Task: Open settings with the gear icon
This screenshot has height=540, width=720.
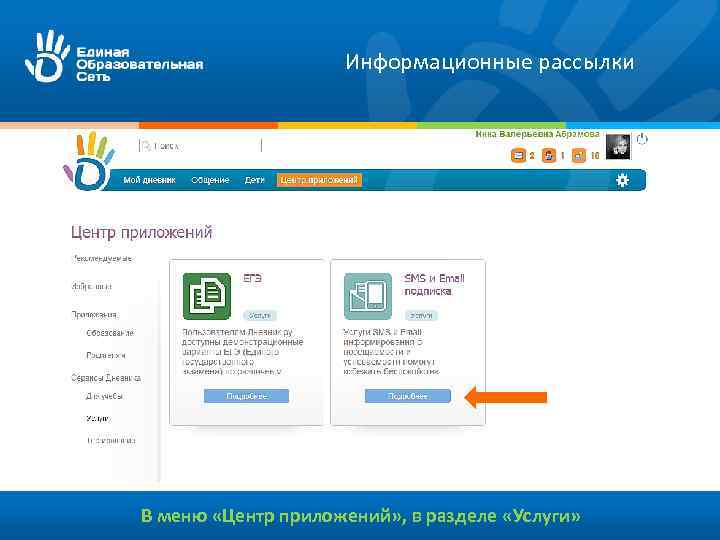Action: point(622,180)
